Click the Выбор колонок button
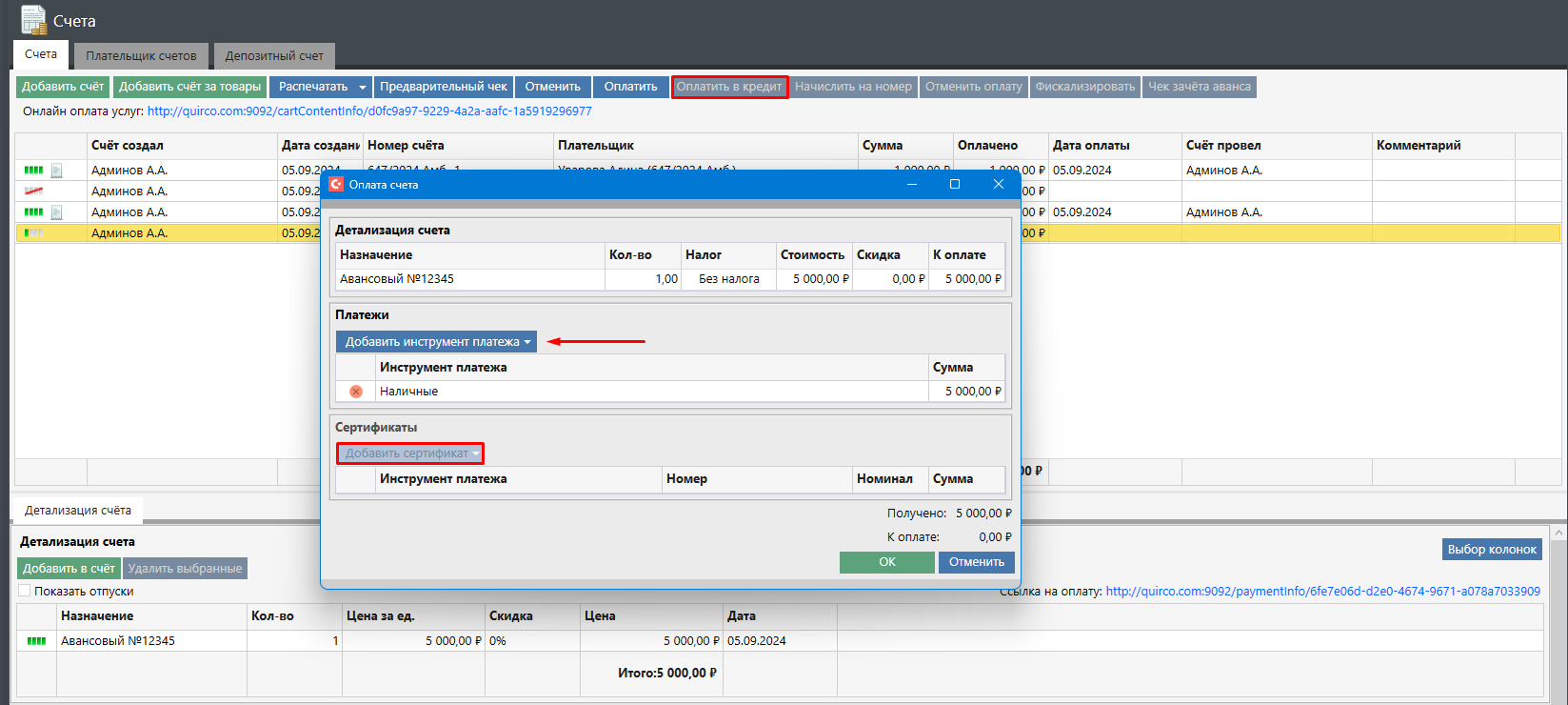 (x=1491, y=550)
